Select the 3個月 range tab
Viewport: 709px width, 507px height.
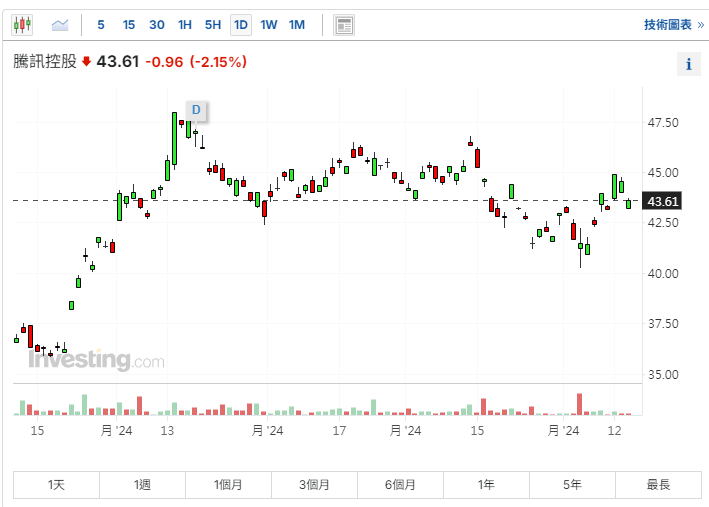point(314,485)
